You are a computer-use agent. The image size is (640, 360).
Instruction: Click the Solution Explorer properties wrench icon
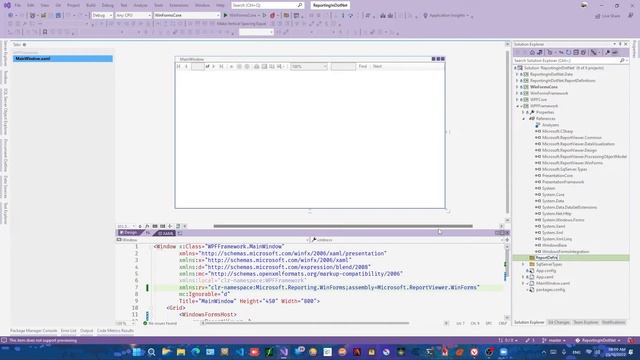tap(607, 52)
